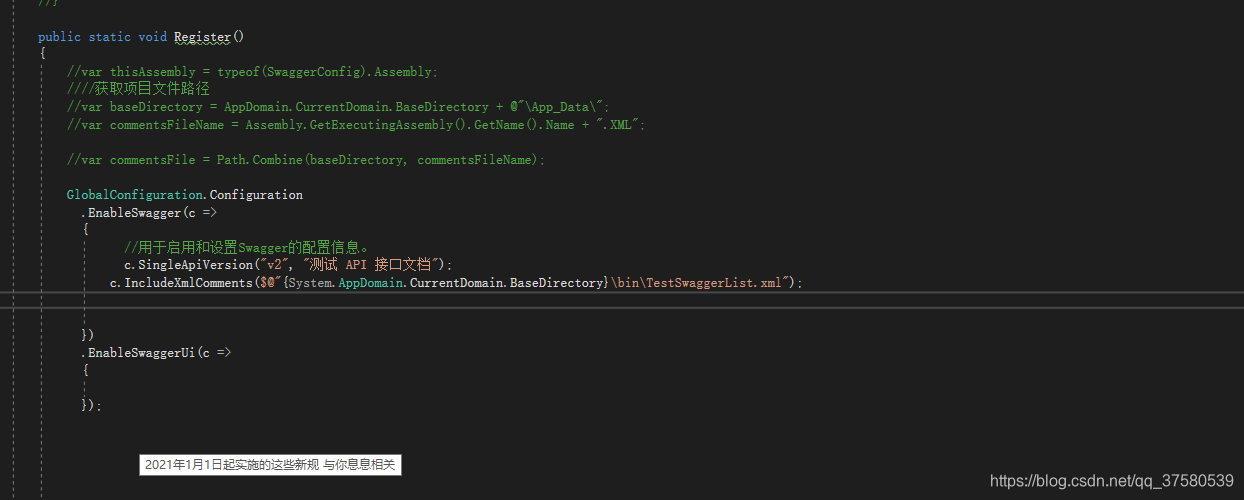The width and height of the screenshot is (1244, 500).
Task: Click the closing "});" line
Action: (92, 405)
